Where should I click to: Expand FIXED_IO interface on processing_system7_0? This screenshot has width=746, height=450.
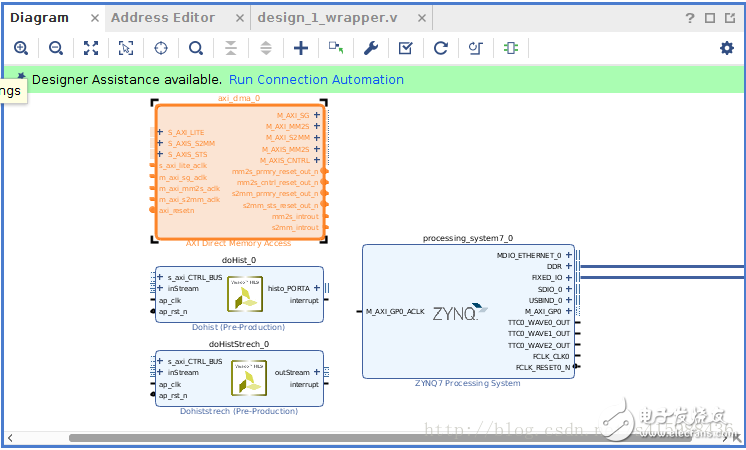pyautogui.click(x=569, y=277)
